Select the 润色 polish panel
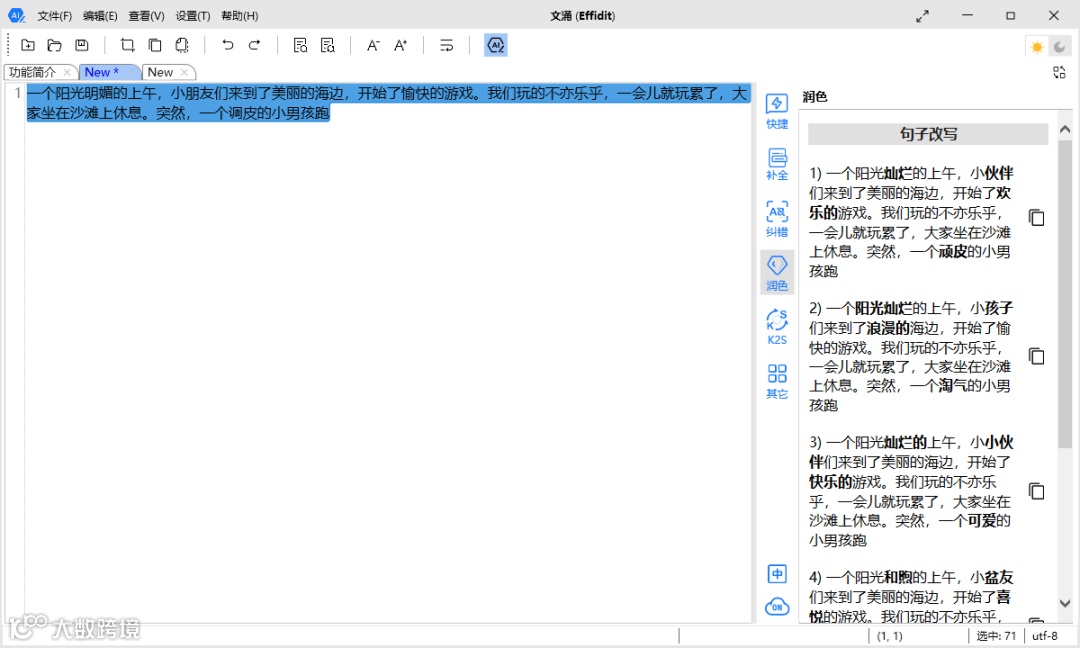This screenshot has height=648, width=1080. 777,273
